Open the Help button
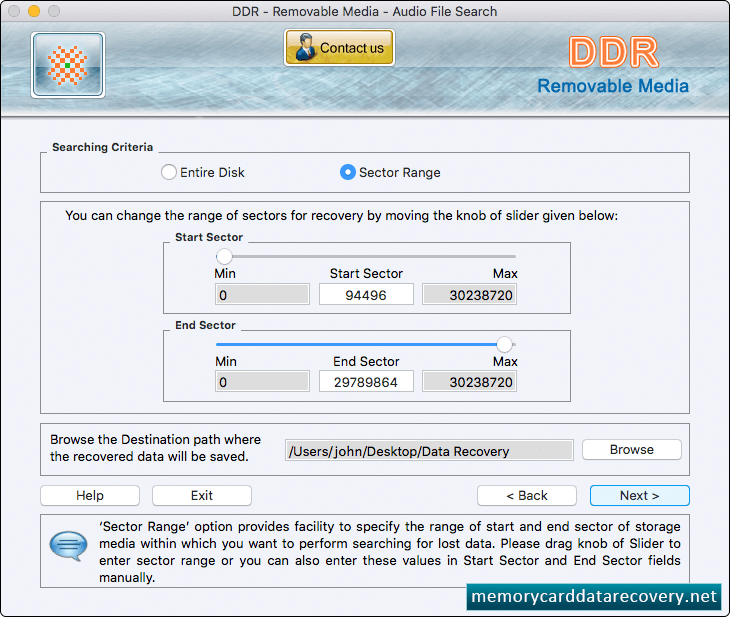The width and height of the screenshot is (730, 617). (x=90, y=495)
